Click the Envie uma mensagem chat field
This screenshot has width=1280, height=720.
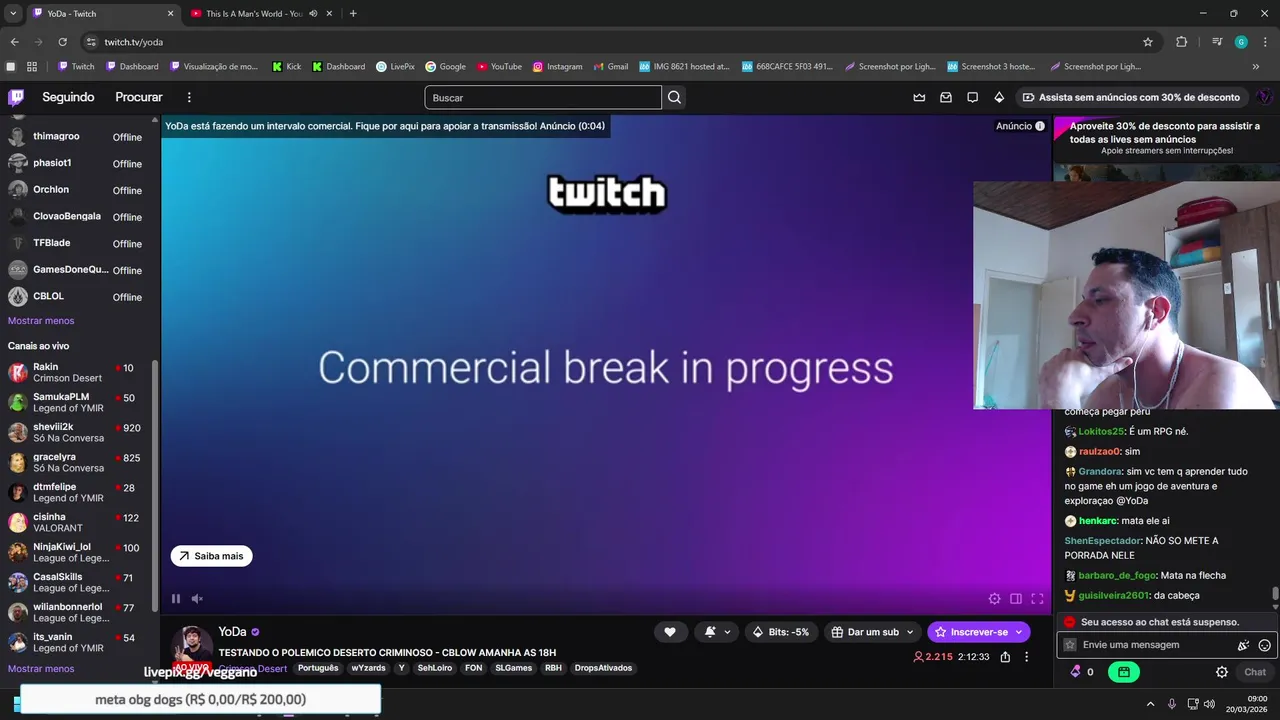point(1155,645)
